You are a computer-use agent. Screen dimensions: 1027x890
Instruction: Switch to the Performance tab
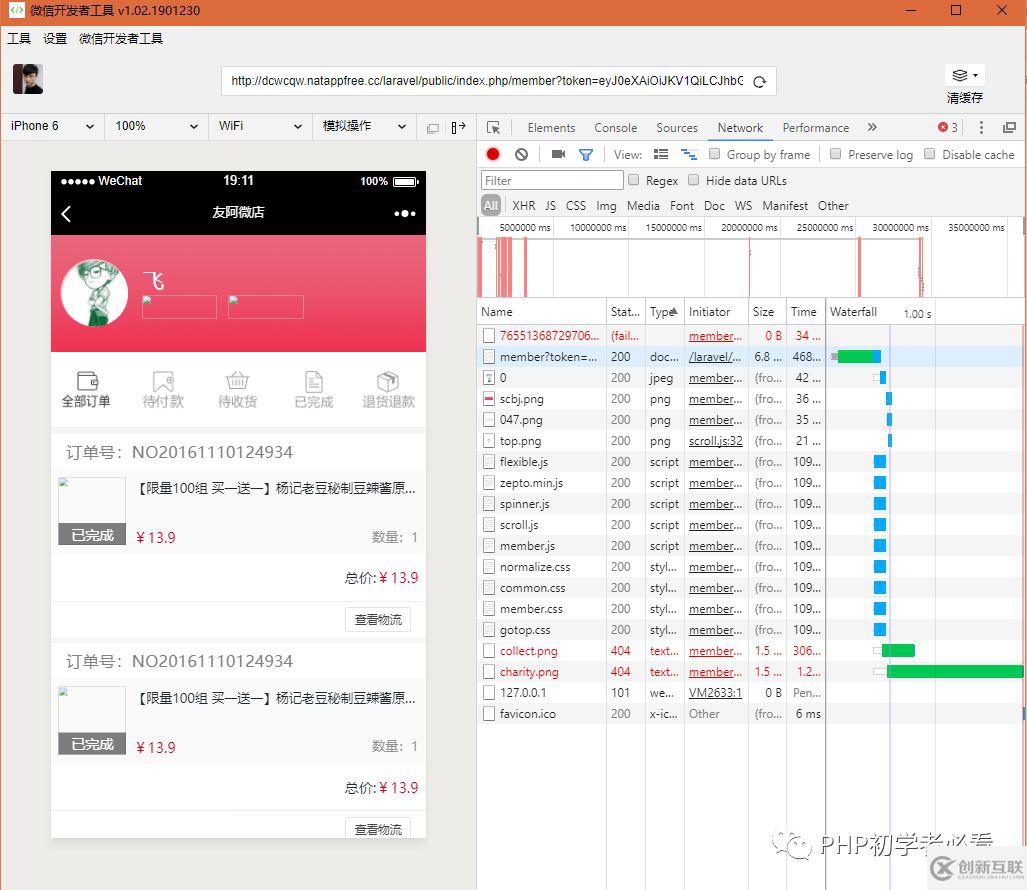click(x=815, y=128)
